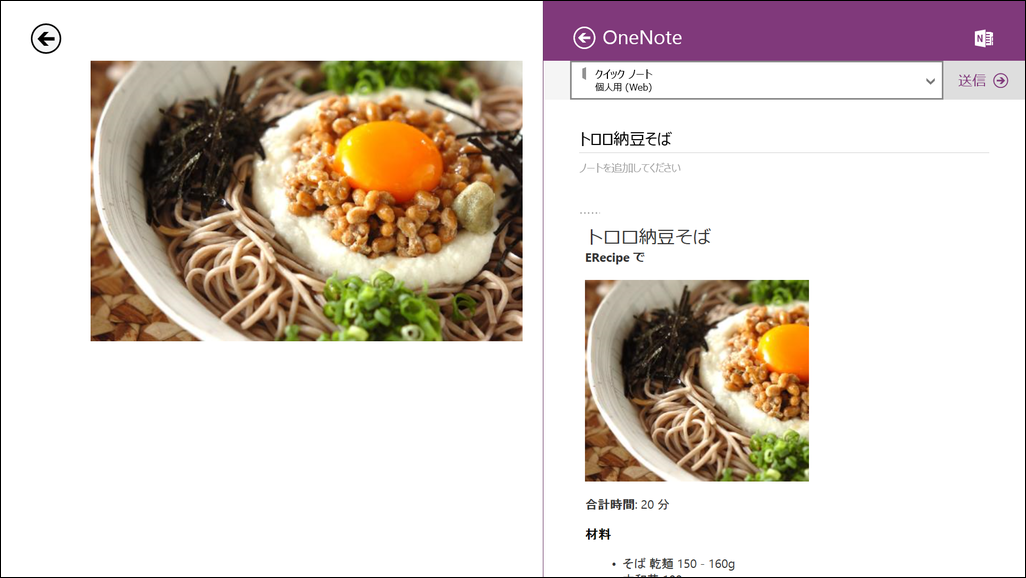Viewport: 1026px width, 578px height.
Task: Expand the section list using the chevron arrow
Action: [930, 80]
